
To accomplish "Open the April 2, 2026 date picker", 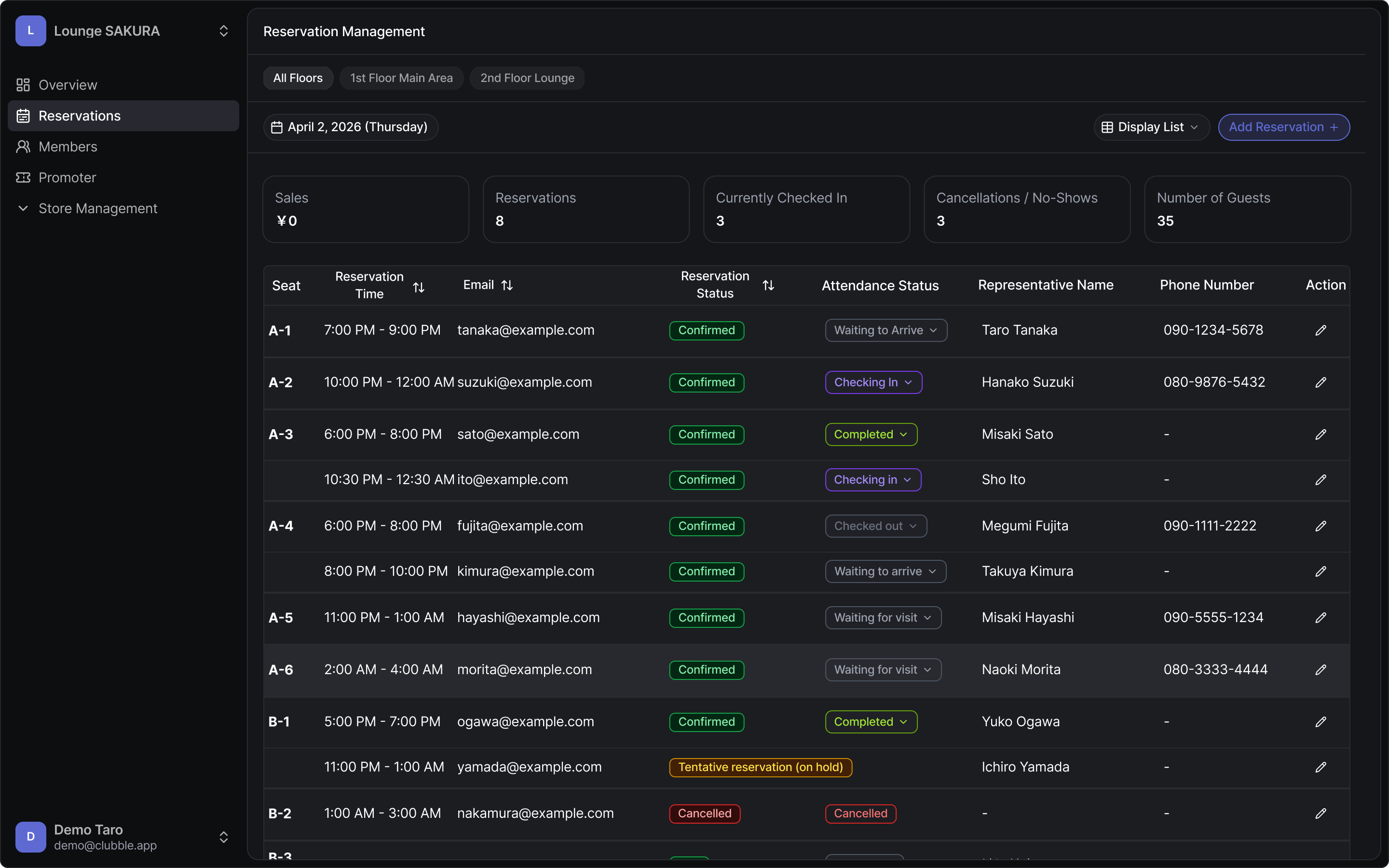I will click(350, 127).
